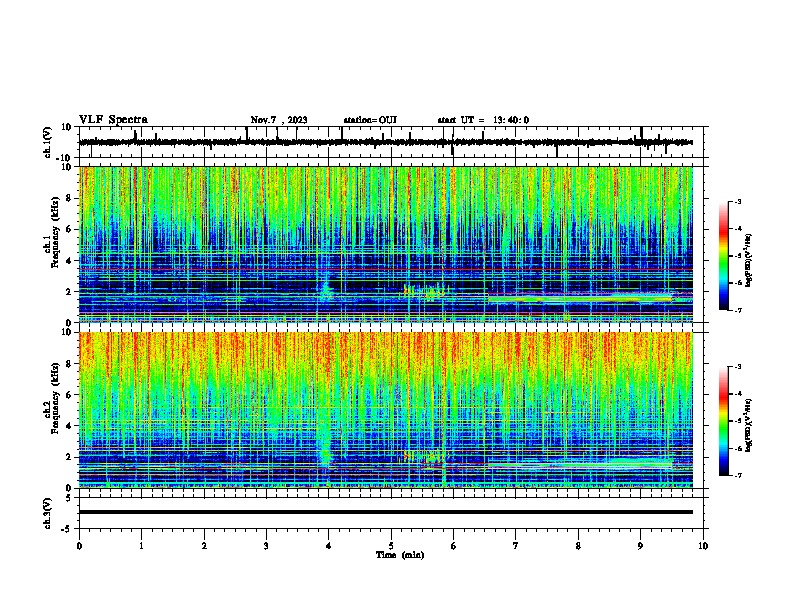Click the ch.2 frequency tick label "2"
This screenshot has height=612, width=792.
point(69,457)
